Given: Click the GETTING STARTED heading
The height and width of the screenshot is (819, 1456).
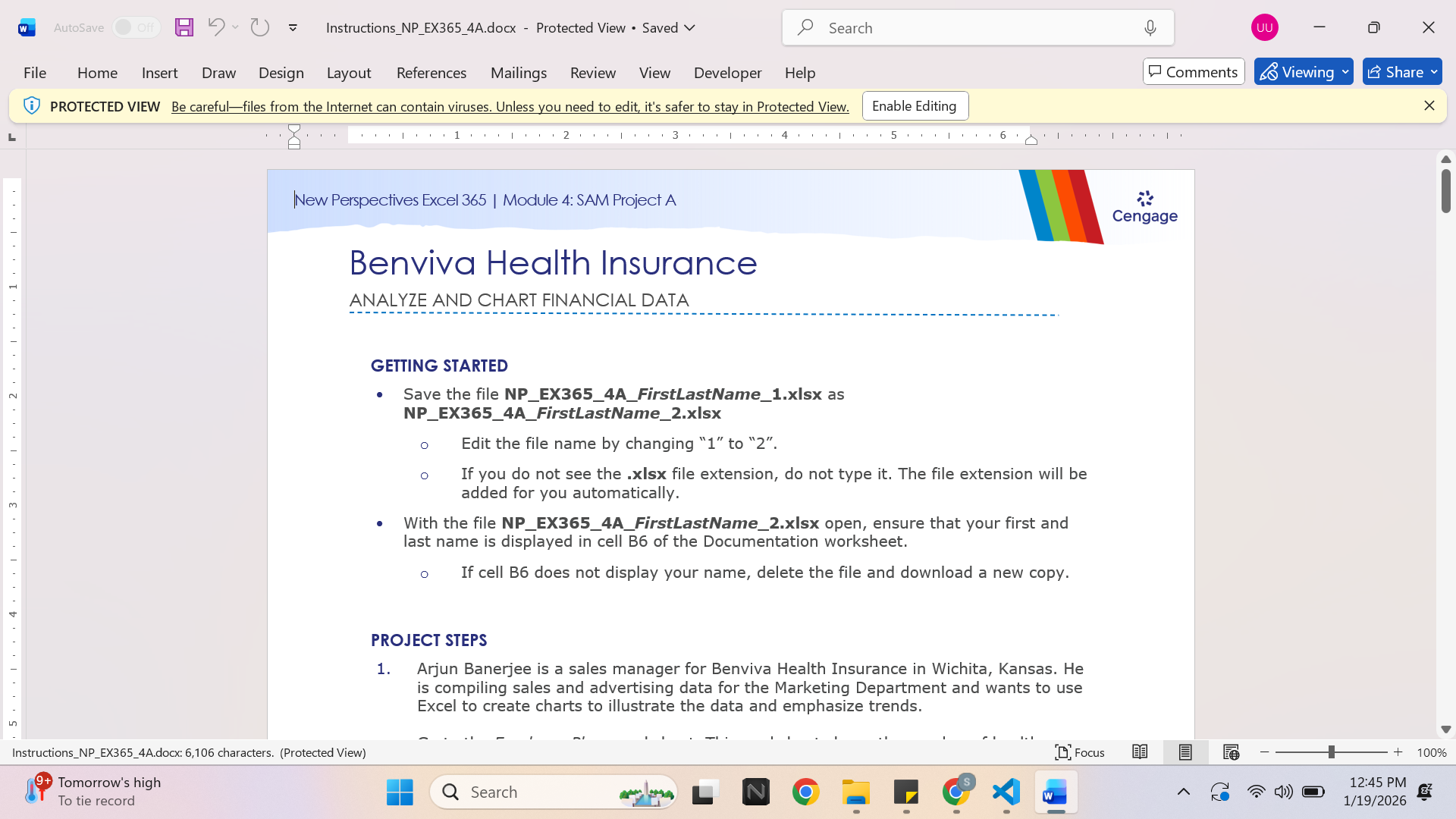Looking at the screenshot, I should tap(439, 366).
